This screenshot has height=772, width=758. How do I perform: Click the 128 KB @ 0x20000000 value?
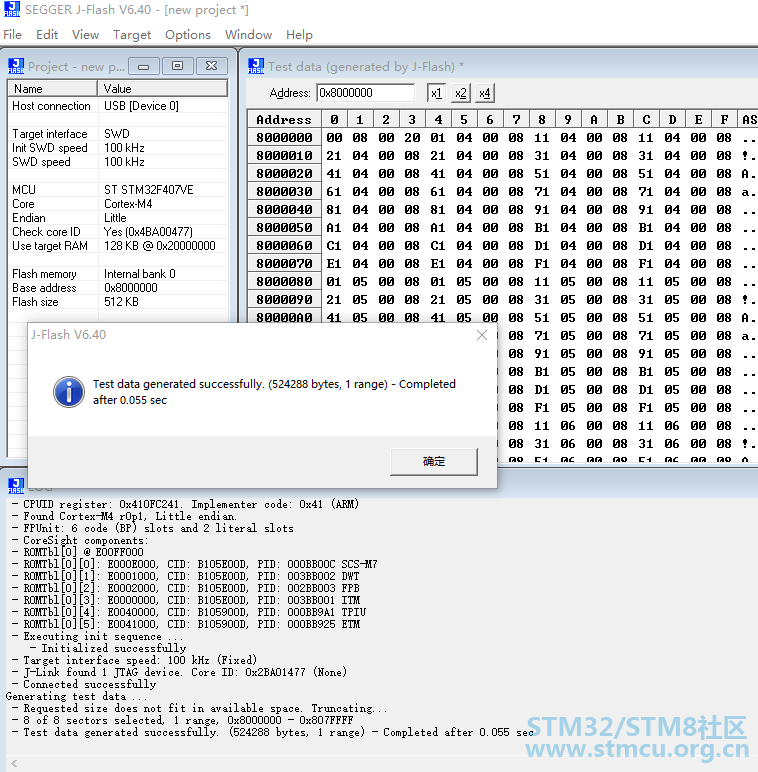click(159, 246)
